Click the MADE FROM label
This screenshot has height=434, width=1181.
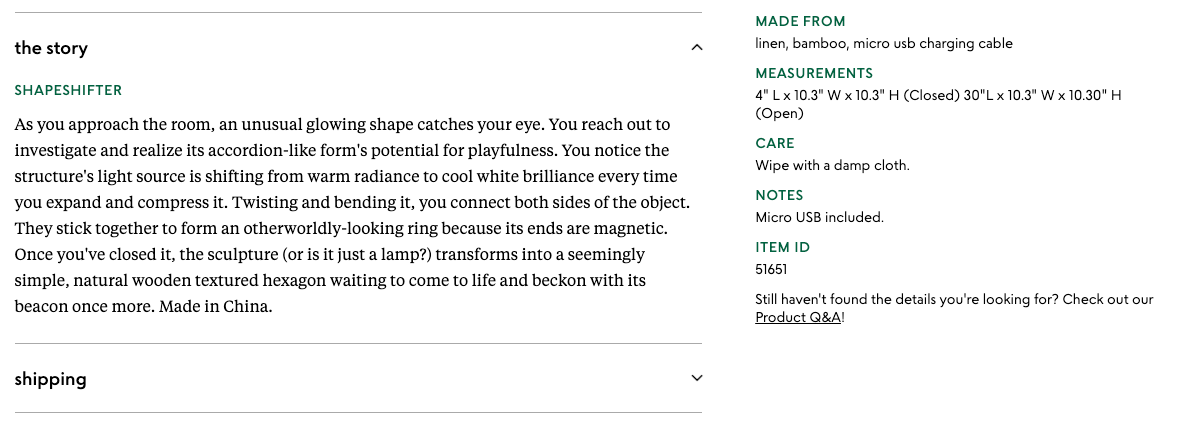tap(800, 21)
